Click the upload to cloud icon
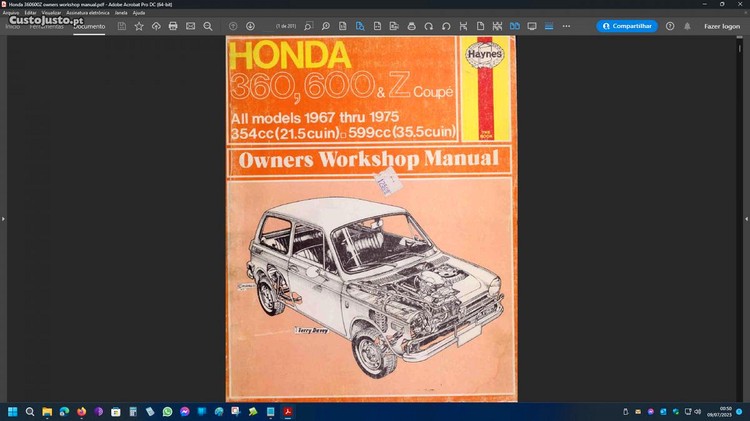This screenshot has width=750, height=421. pyautogui.click(x=156, y=26)
